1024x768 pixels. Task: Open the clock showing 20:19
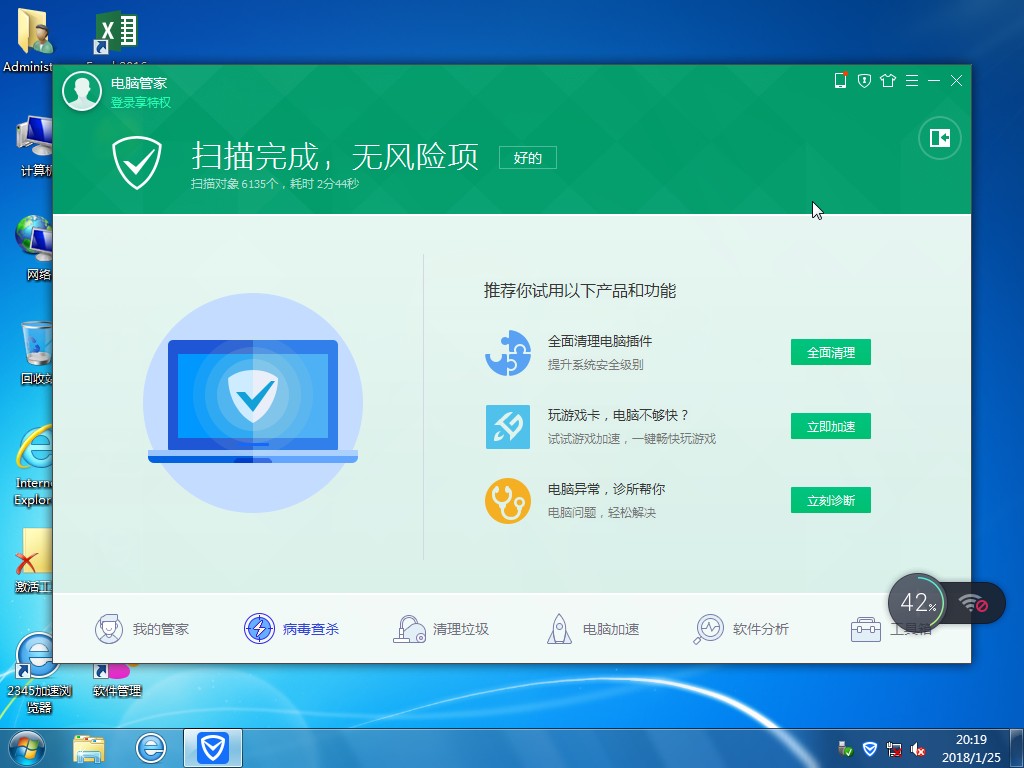[971, 748]
